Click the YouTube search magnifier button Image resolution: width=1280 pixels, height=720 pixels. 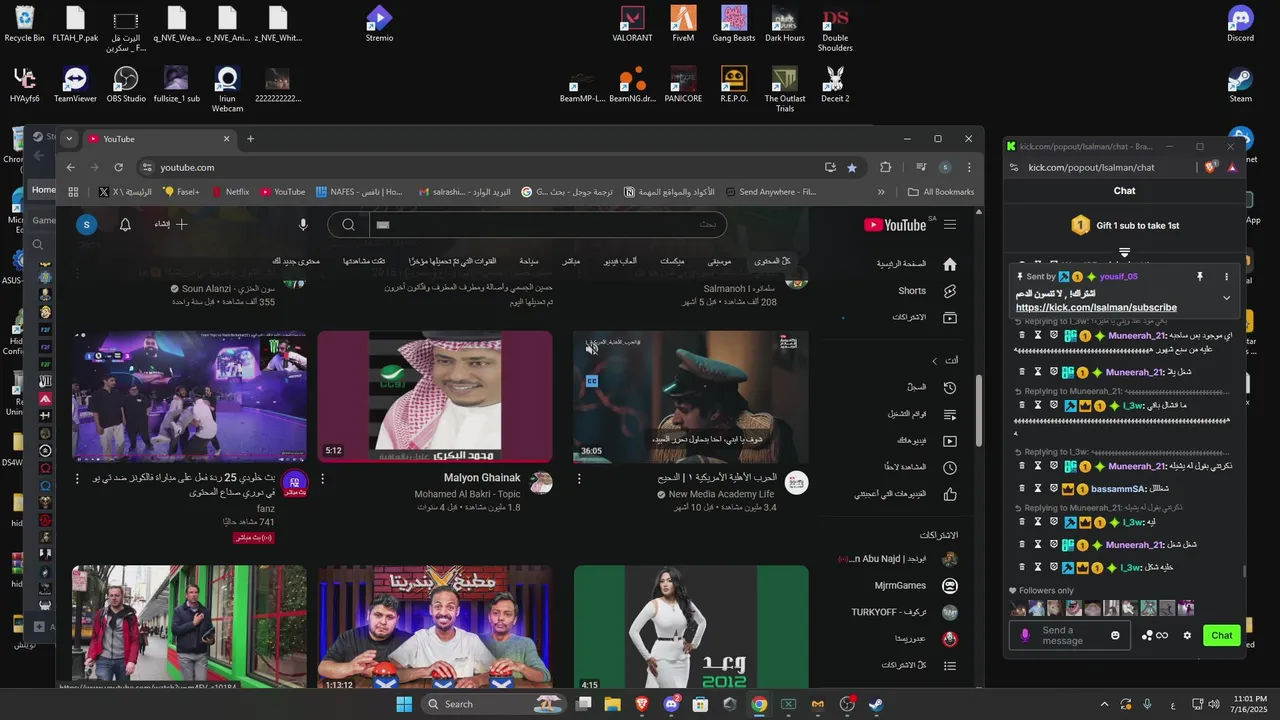tap(348, 225)
